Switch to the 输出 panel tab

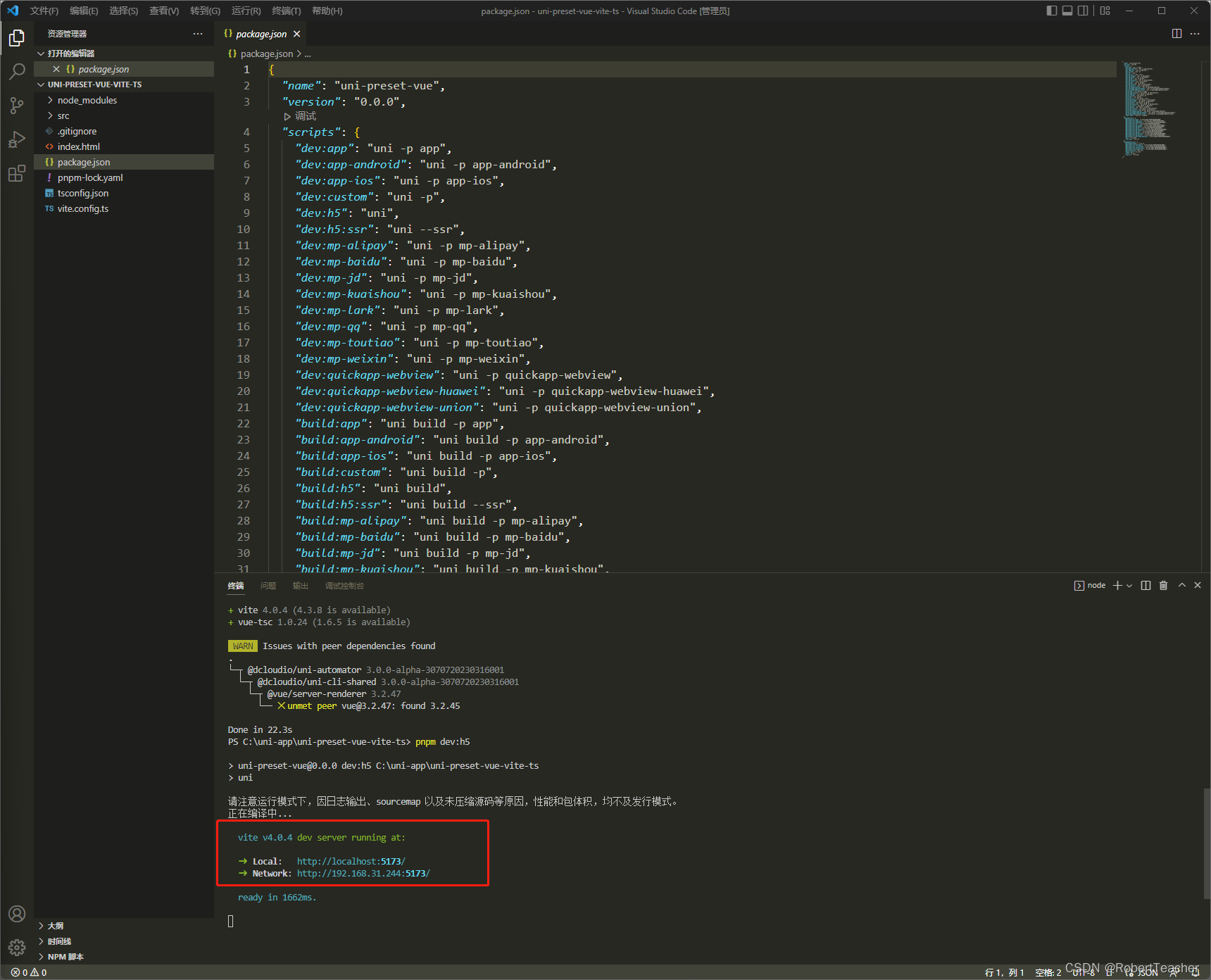pyautogui.click(x=301, y=586)
